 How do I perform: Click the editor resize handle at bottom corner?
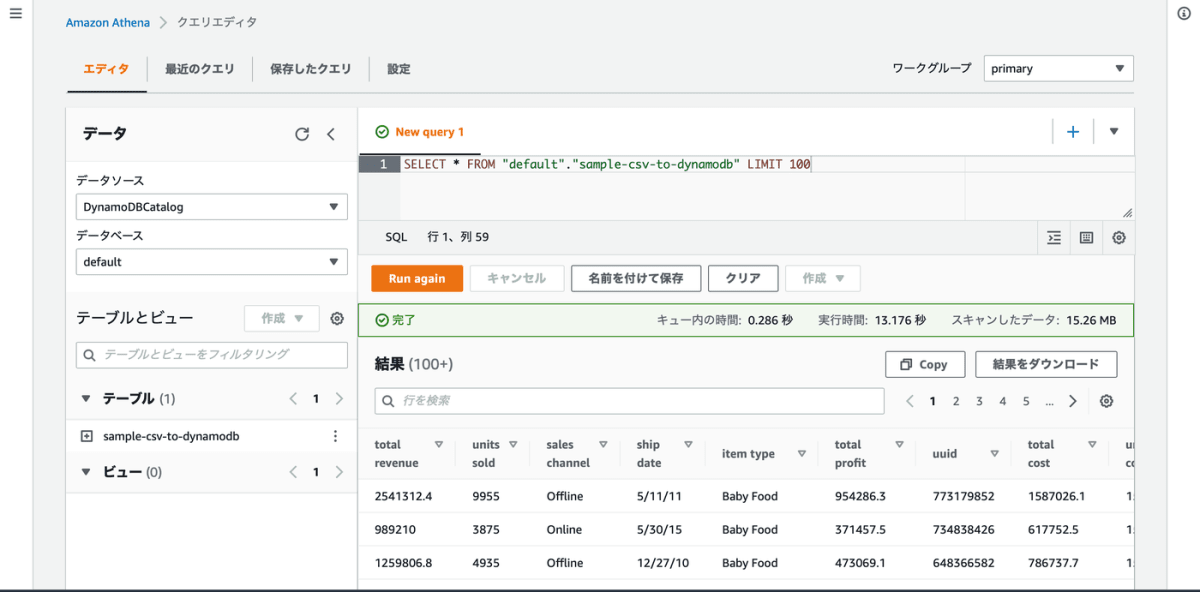(1127, 213)
